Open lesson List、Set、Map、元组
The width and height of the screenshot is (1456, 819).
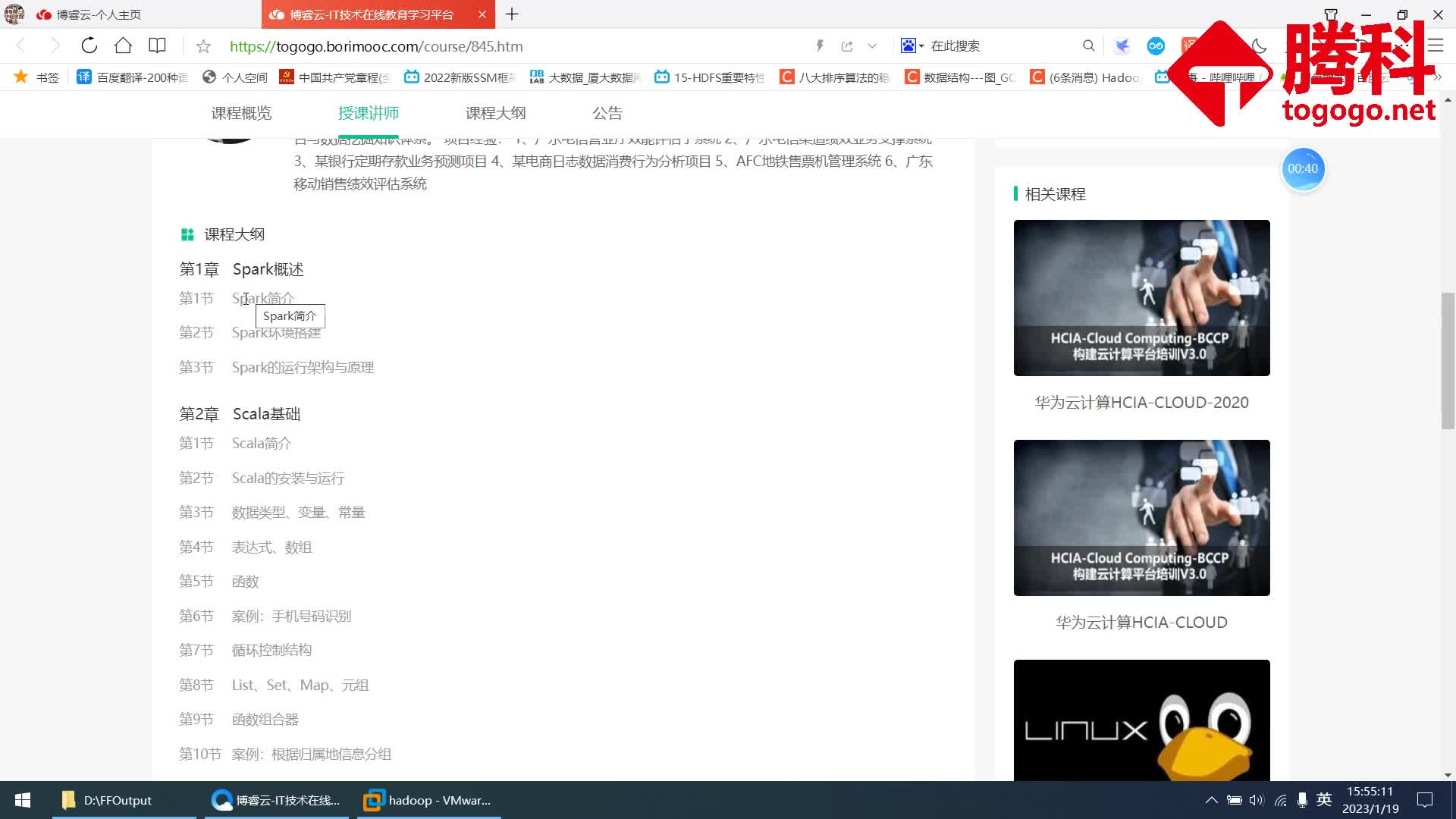[300, 686]
